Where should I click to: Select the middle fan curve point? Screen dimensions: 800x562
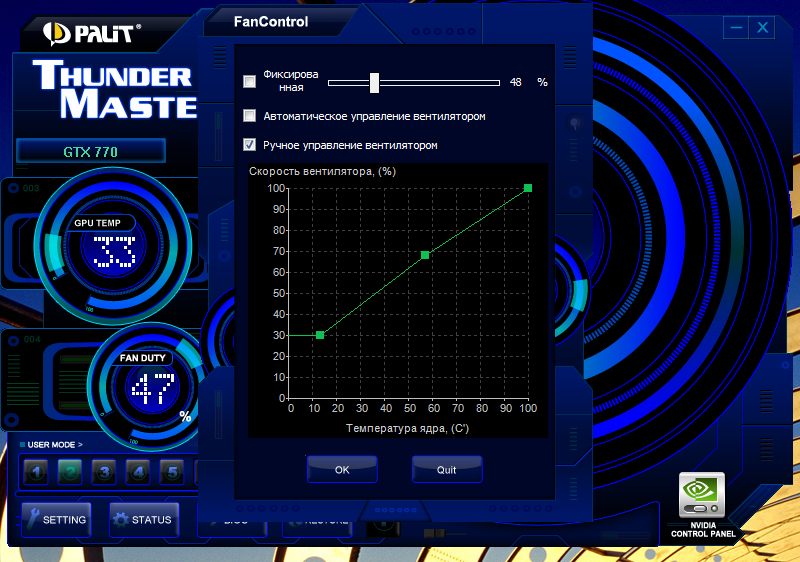425,255
